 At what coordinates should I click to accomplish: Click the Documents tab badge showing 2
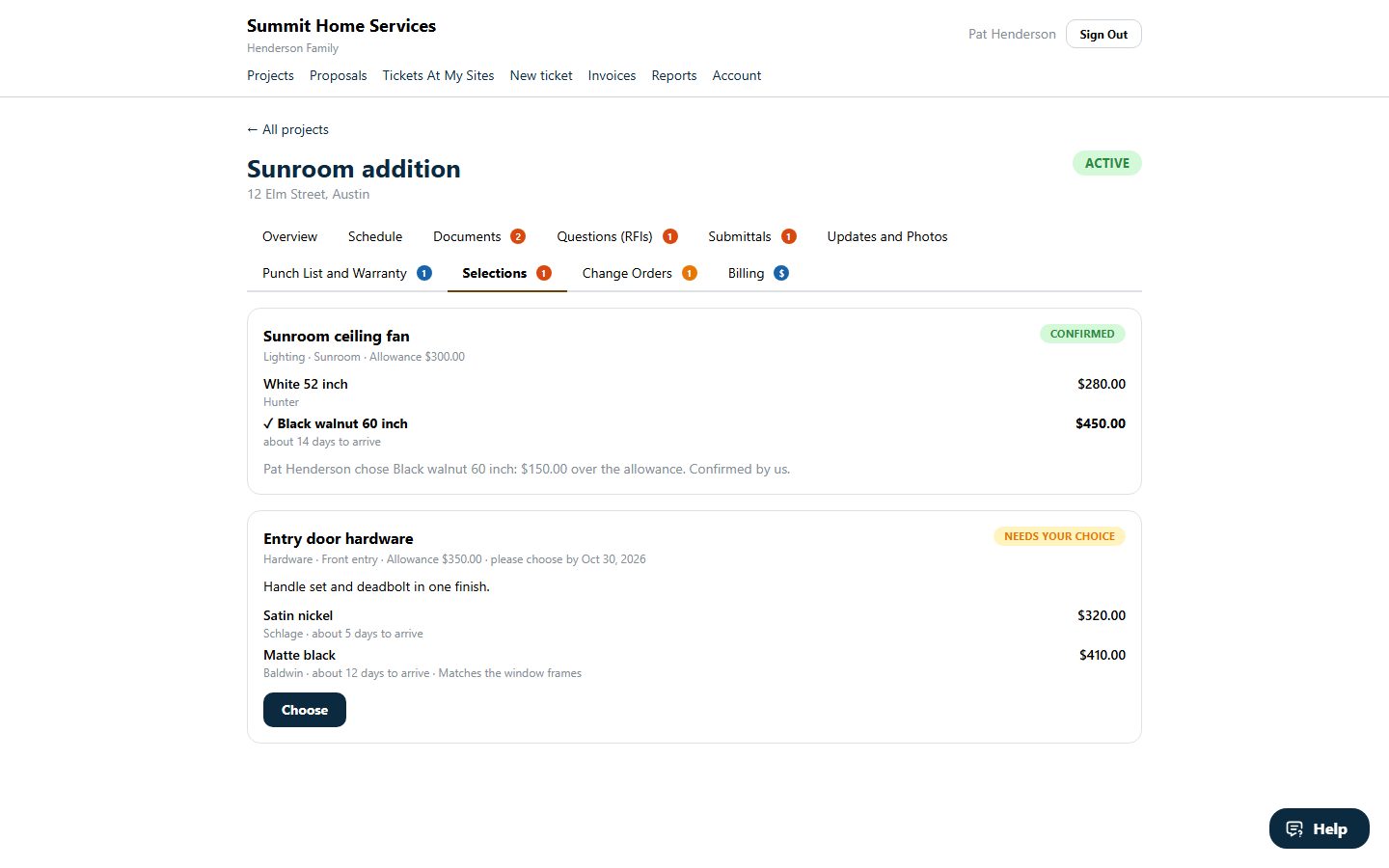point(518,236)
